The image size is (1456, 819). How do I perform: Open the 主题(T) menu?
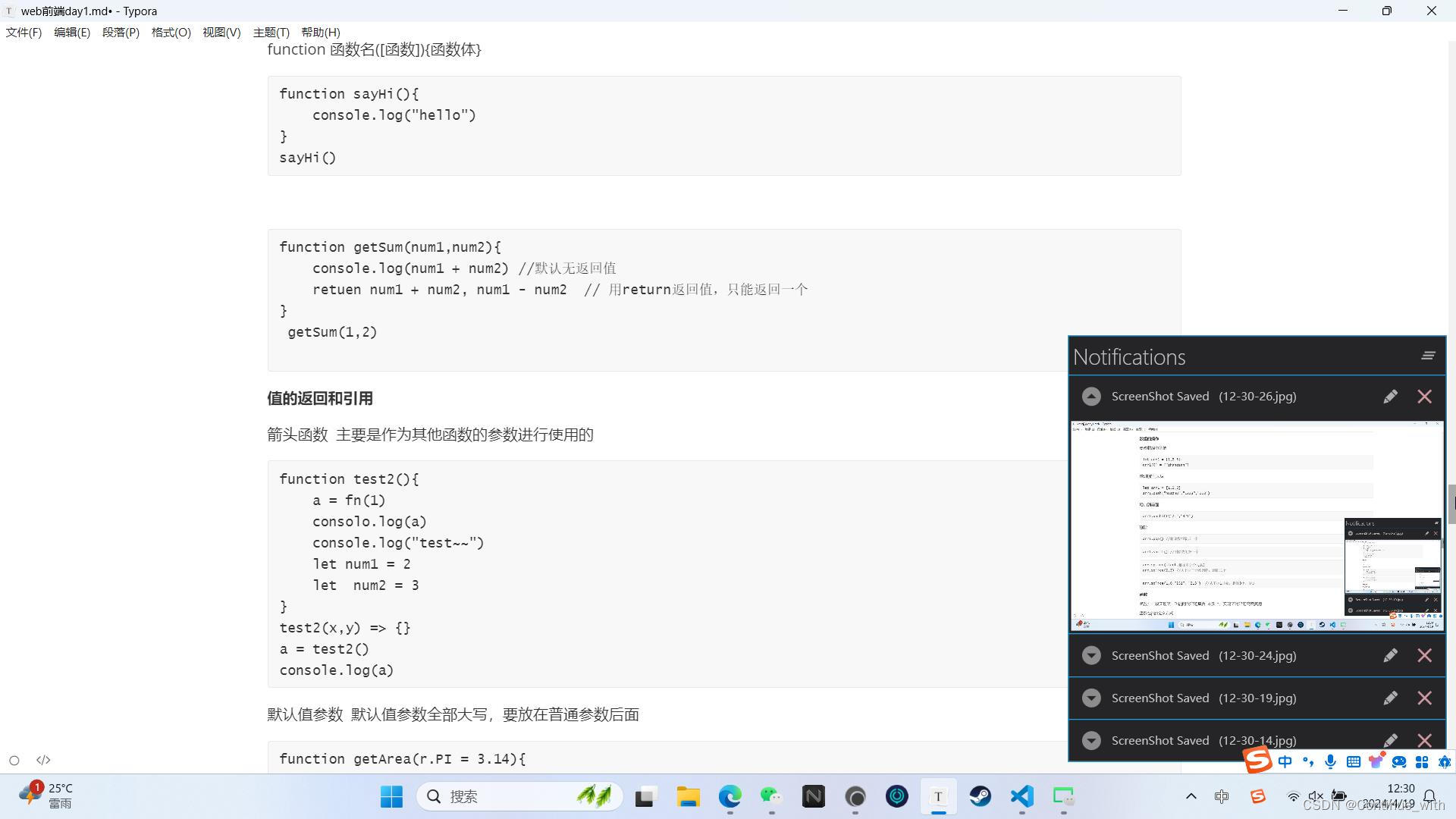(271, 33)
